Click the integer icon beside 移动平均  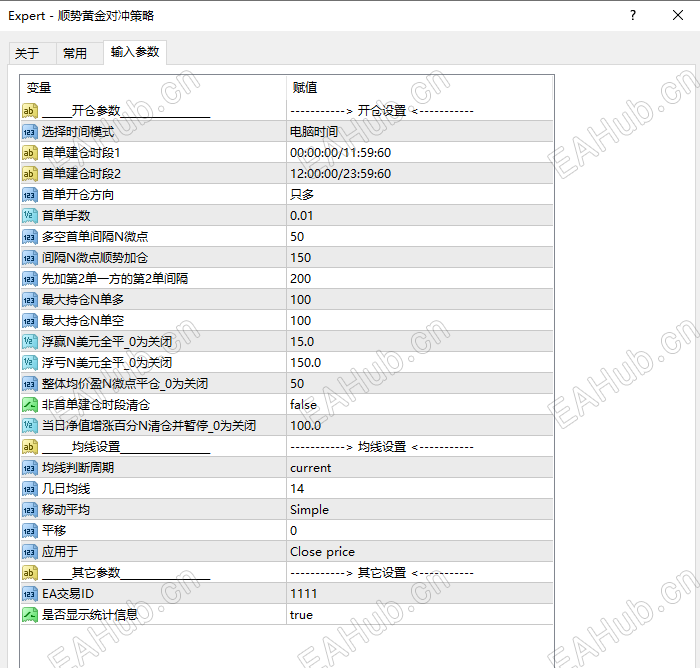pos(29,509)
